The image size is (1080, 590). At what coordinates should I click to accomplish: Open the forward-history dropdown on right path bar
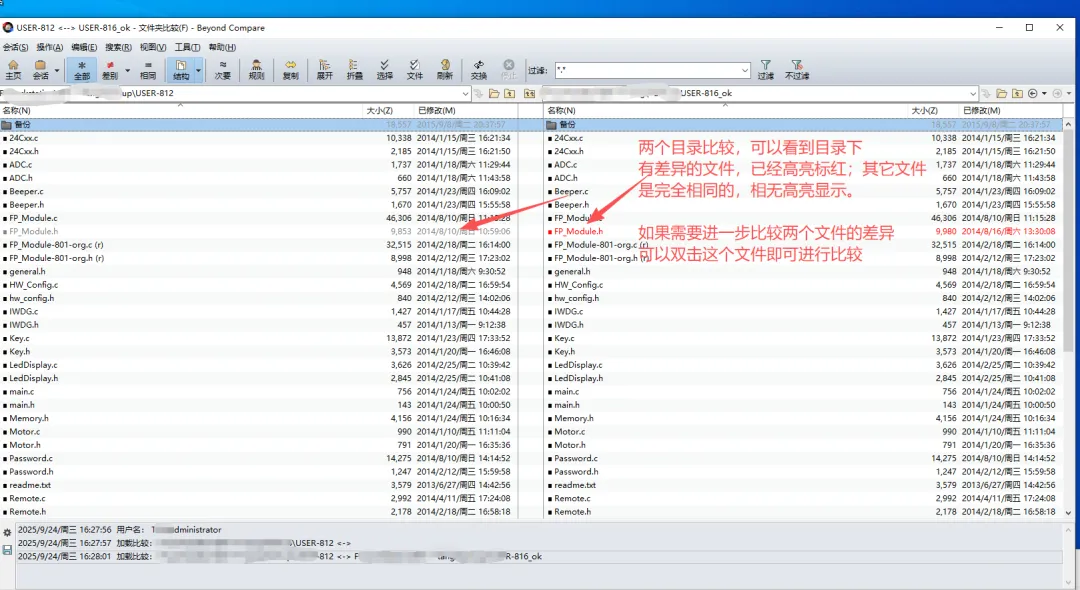click(1069, 94)
